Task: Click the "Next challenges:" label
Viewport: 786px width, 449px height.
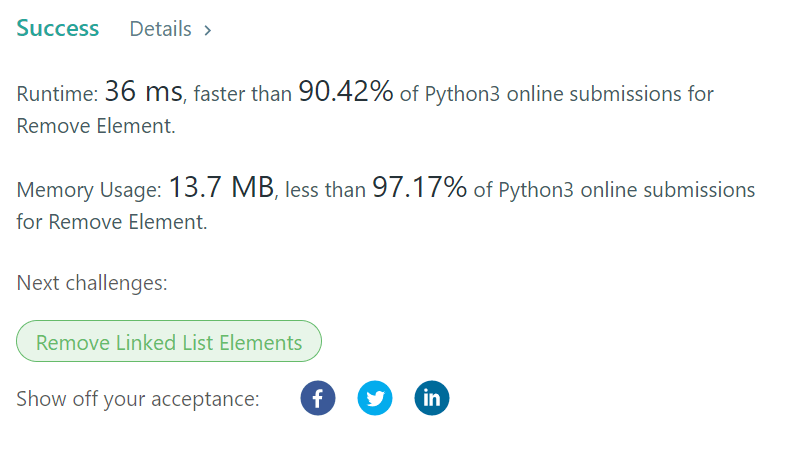Action: pos(92,283)
